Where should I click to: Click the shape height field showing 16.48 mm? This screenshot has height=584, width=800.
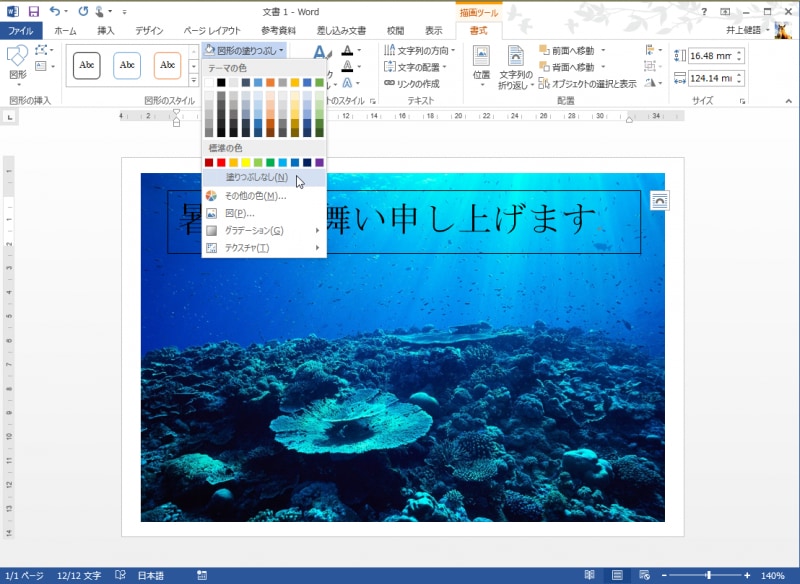pyautogui.click(x=715, y=56)
